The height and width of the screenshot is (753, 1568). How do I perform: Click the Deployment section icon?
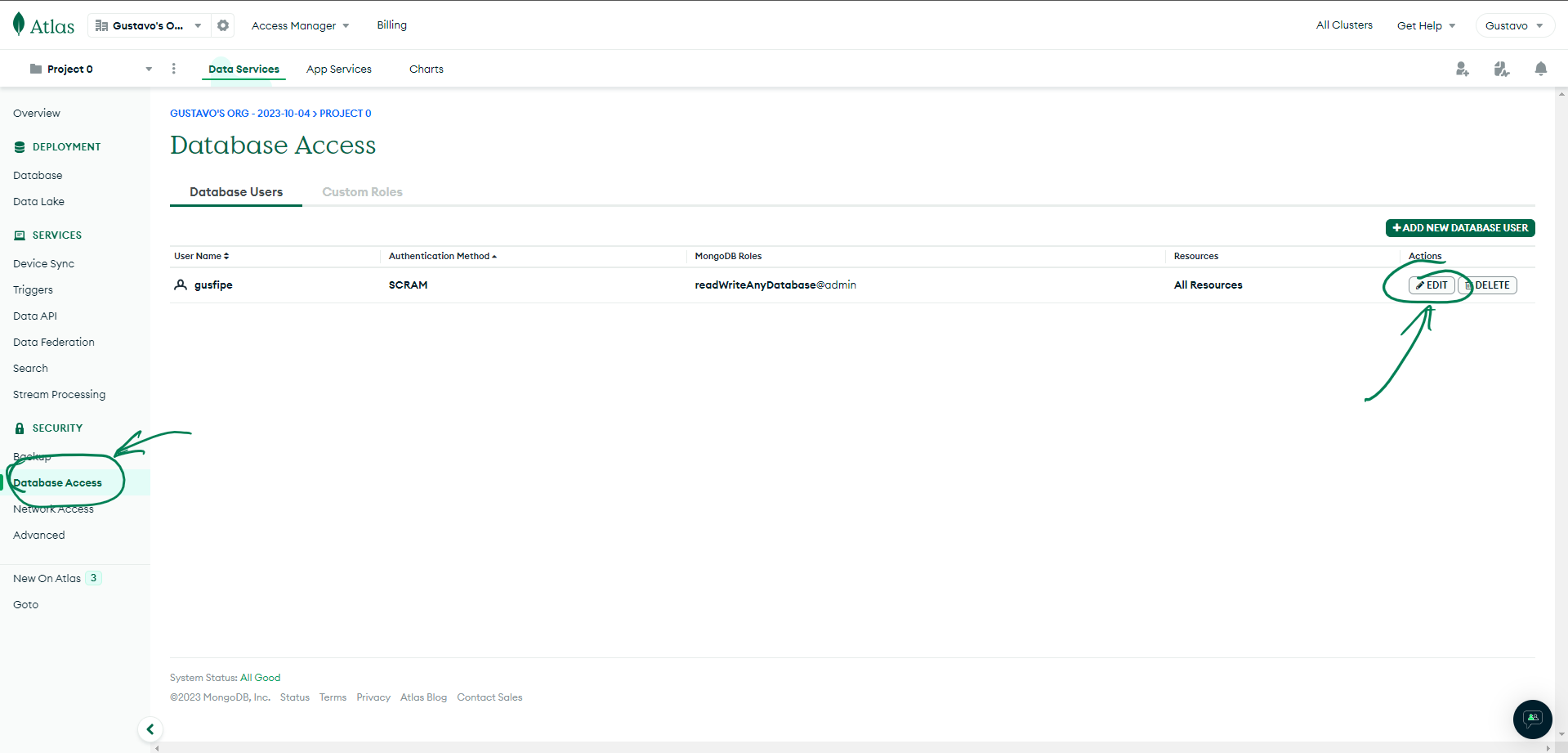click(20, 147)
